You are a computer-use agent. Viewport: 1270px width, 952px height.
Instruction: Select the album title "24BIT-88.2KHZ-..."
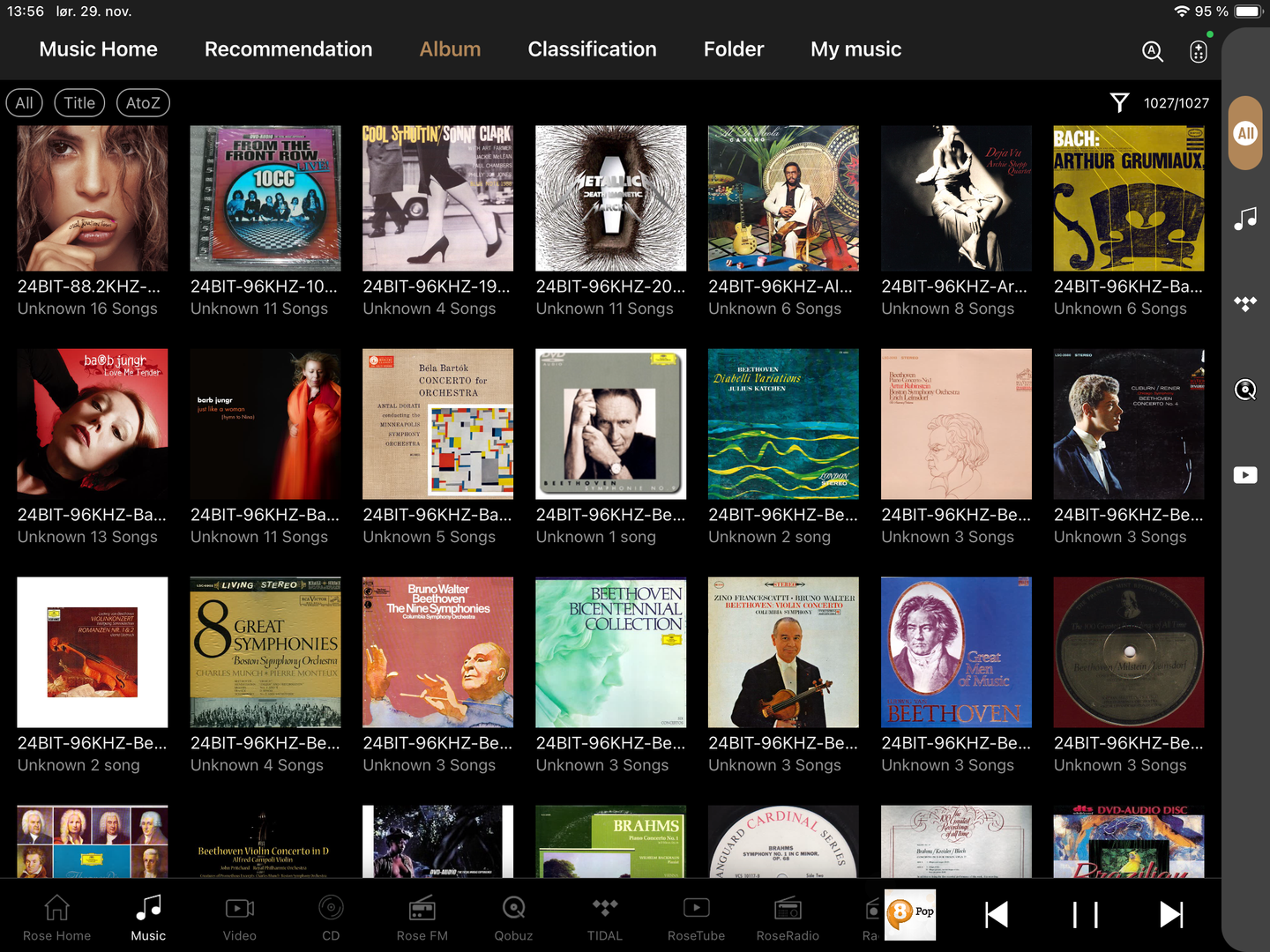tap(89, 286)
